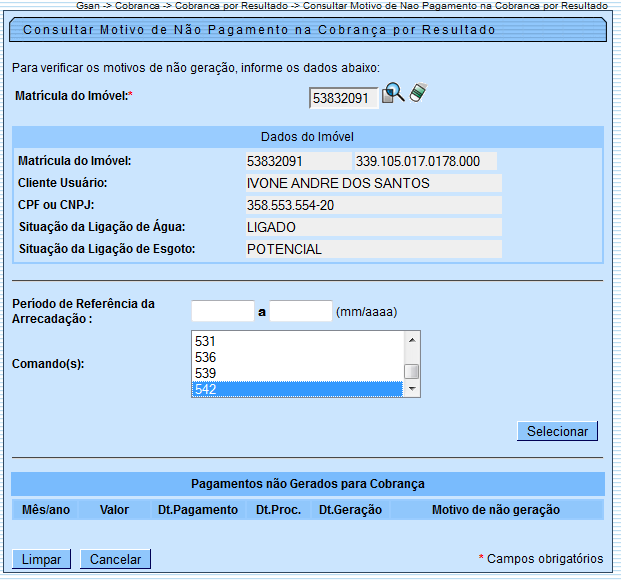Select command 536 in the list

point(298,357)
